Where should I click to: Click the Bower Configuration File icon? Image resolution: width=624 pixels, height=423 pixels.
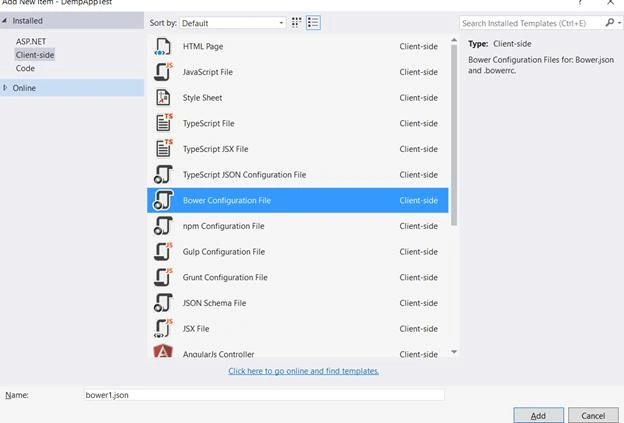pyautogui.click(x=163, y=200)
